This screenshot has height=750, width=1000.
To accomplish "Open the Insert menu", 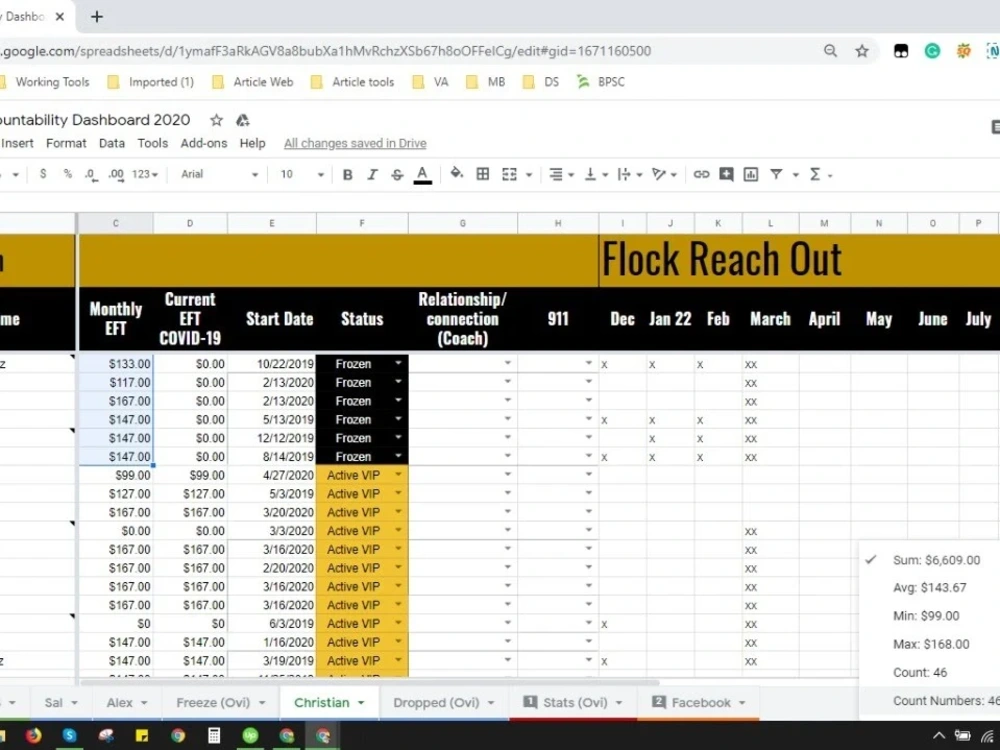I will (x=17, y=143).
